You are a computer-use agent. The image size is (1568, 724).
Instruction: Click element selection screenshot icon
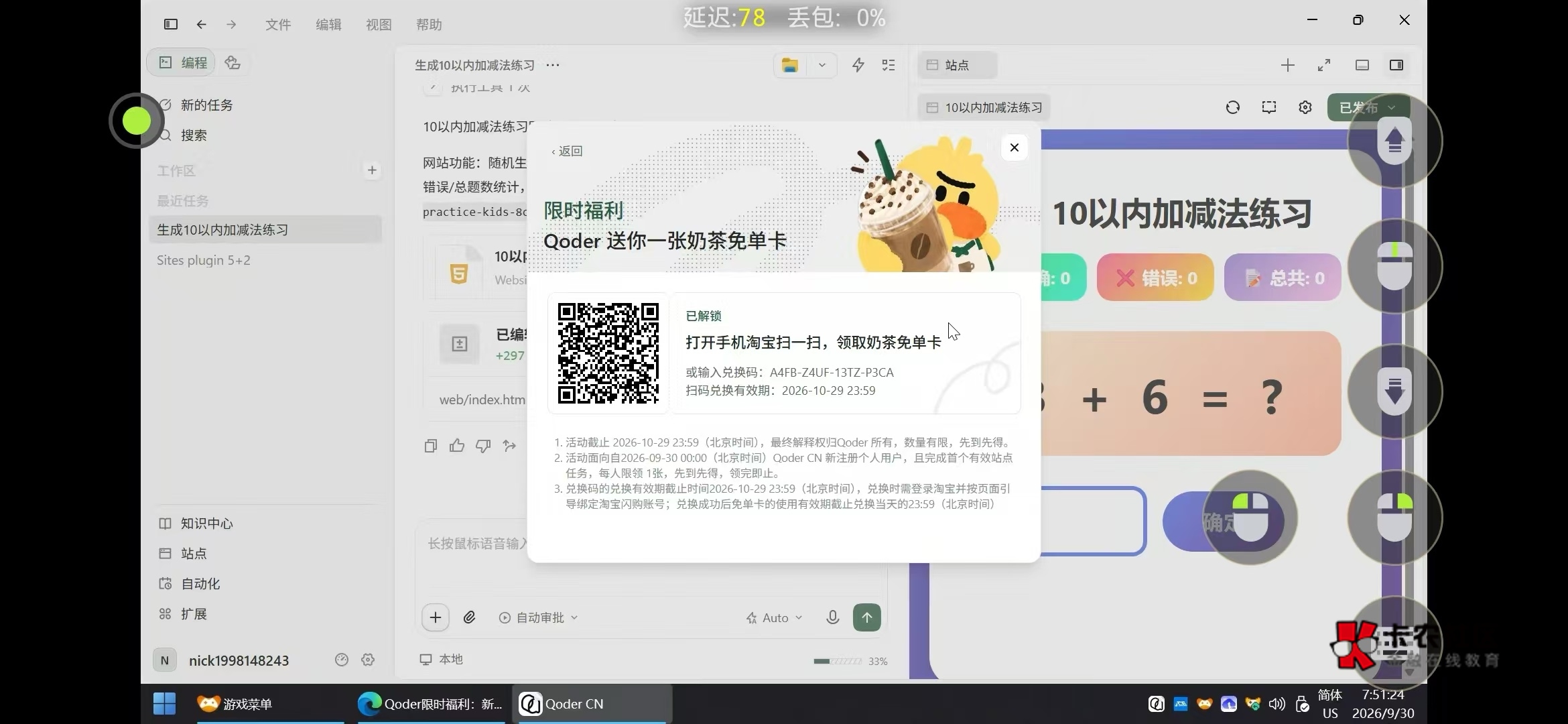pos(1269,107)
